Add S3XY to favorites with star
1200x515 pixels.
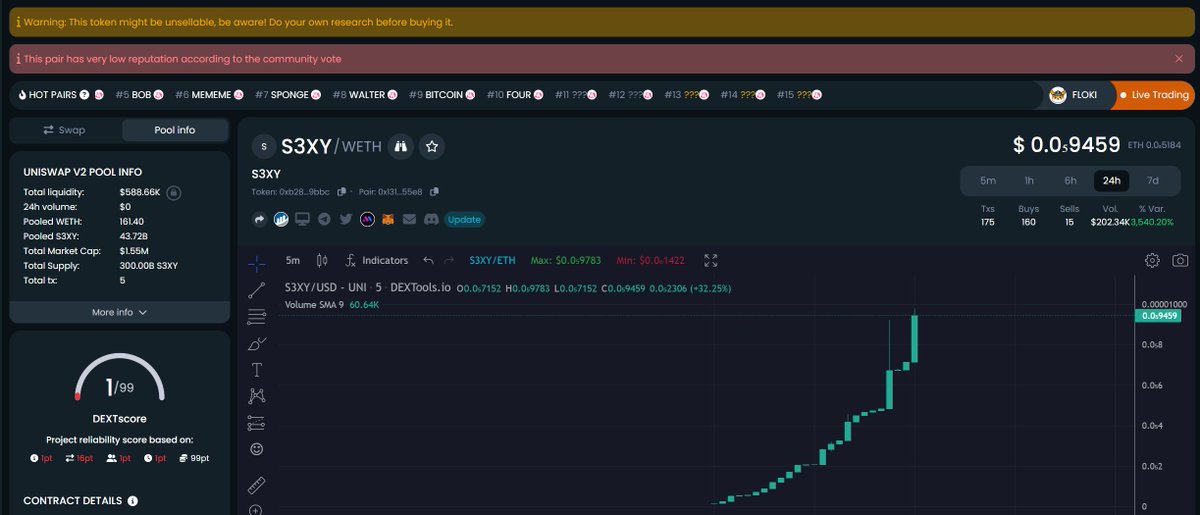[432, 146]
